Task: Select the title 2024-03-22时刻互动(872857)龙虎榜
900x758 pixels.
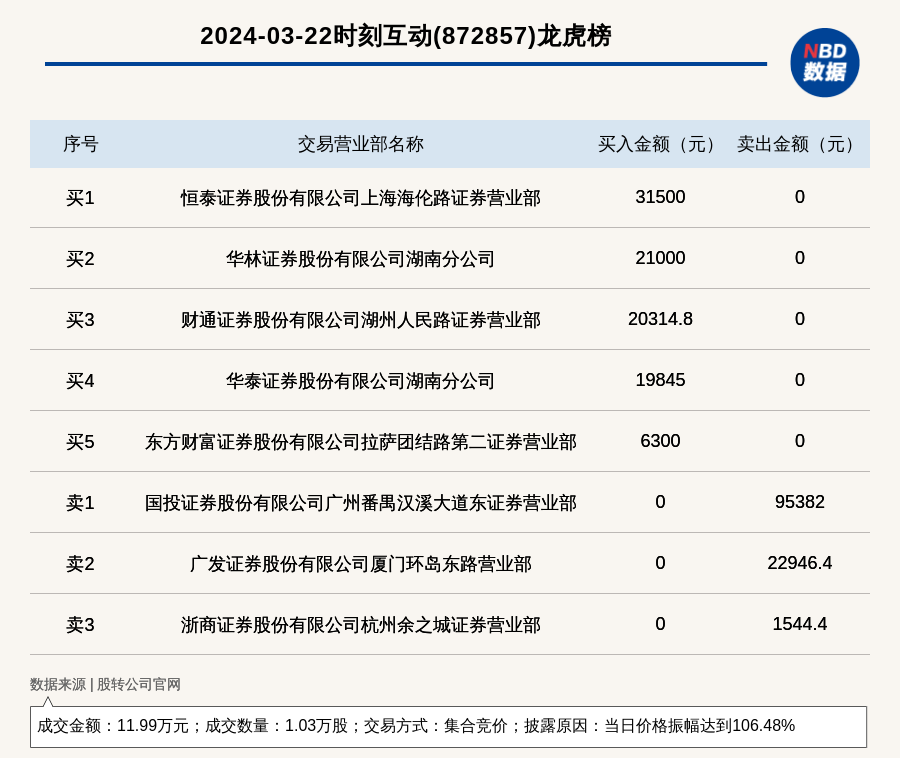Action: click(406, 36)
